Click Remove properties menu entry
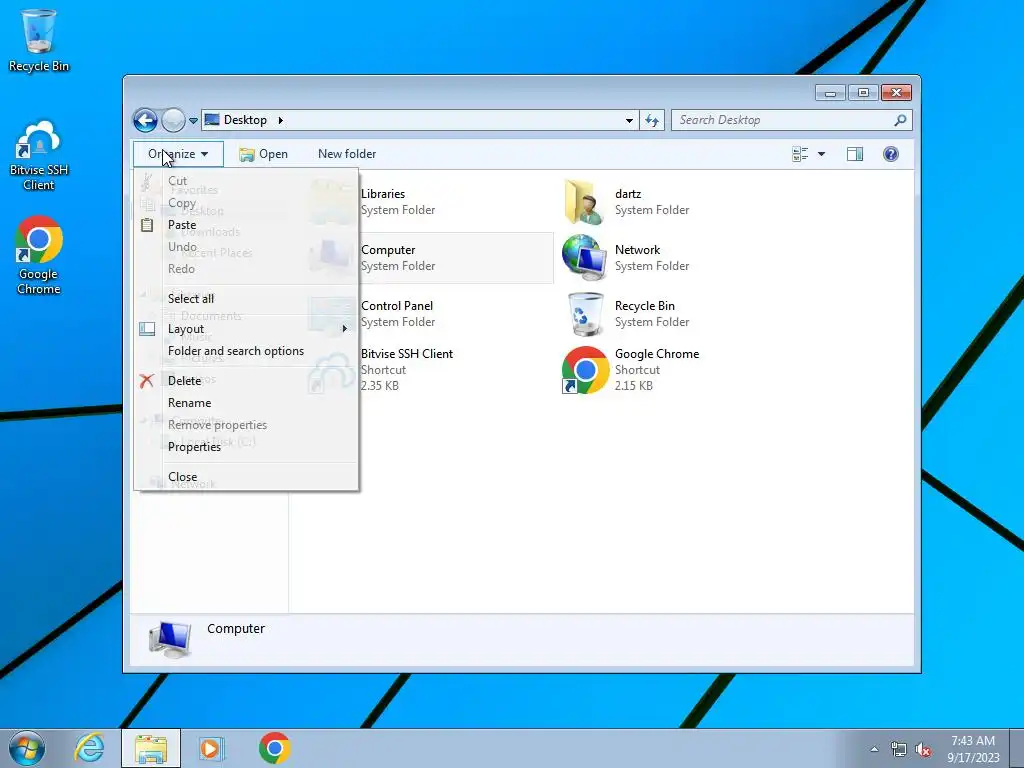This screenshot has width=1024, height=768. [x=246, y=424]
